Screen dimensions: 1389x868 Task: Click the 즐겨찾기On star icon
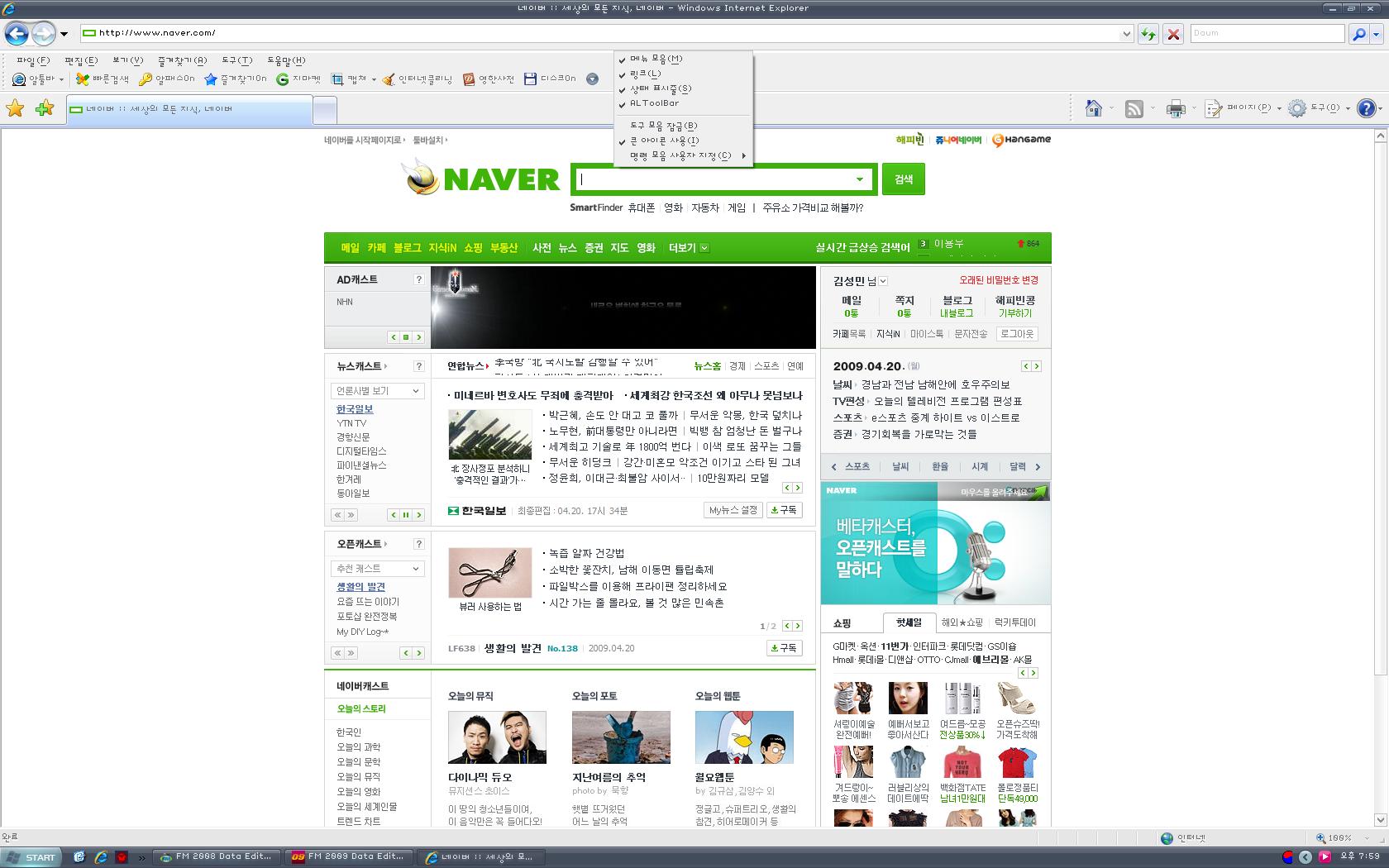(x=236, y=79)
